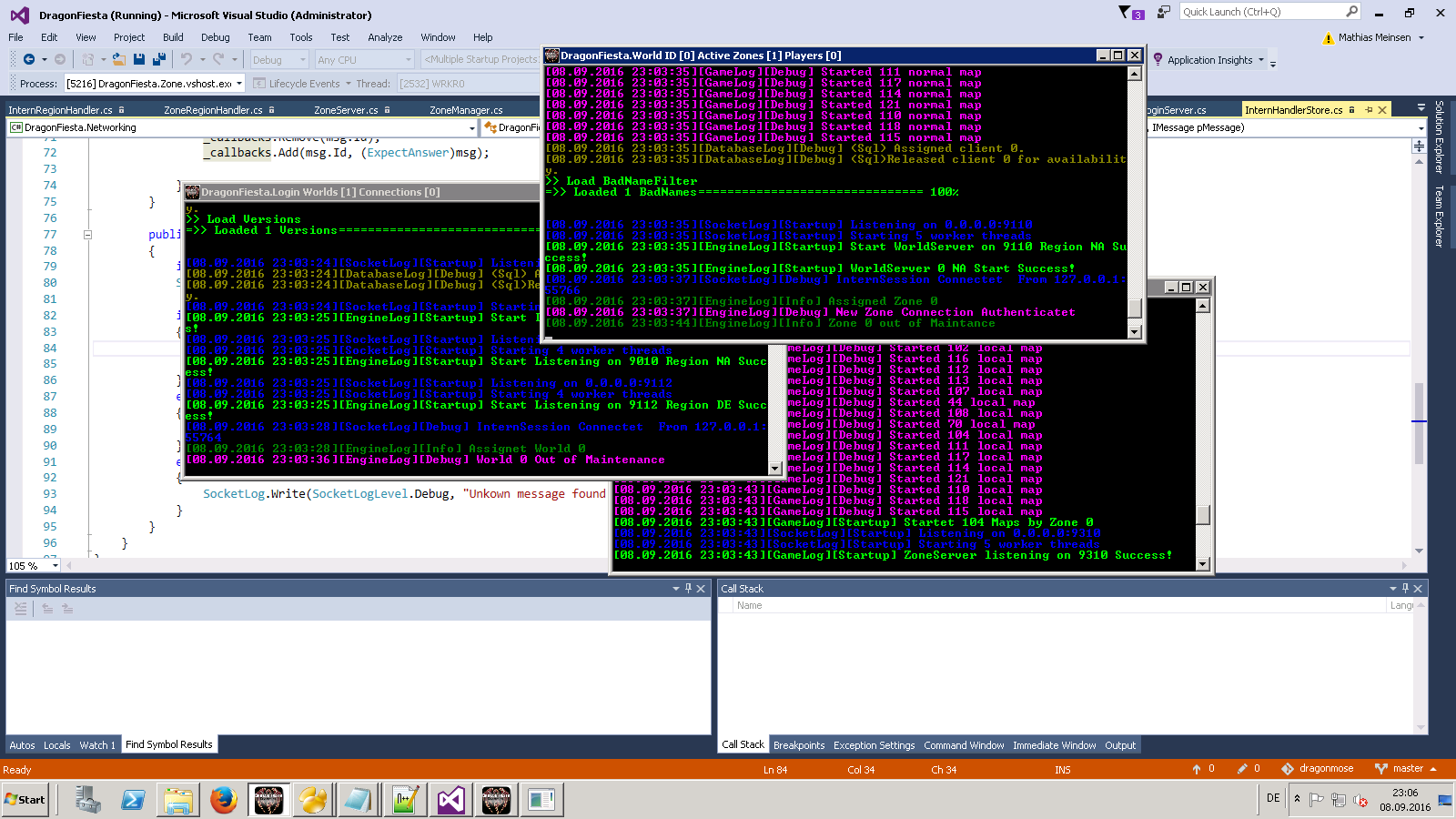Click the Clear All icon in Find Symbol Results
The image size is (1456, 819).
coord(21,609)
